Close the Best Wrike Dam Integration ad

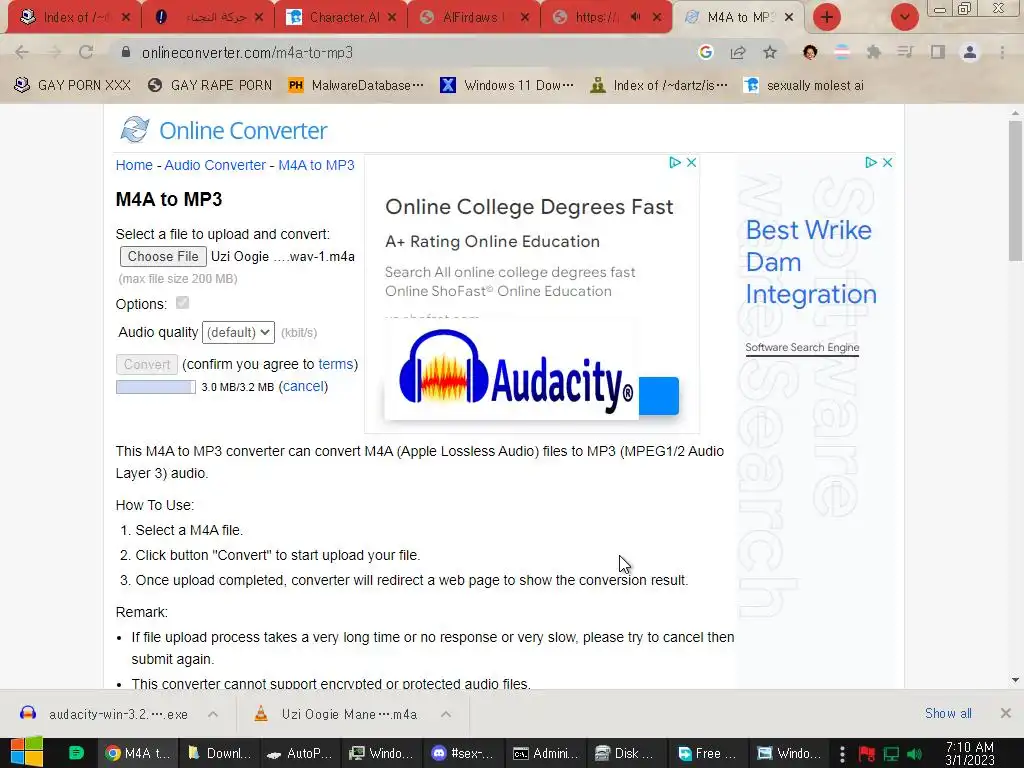(888, 162)
